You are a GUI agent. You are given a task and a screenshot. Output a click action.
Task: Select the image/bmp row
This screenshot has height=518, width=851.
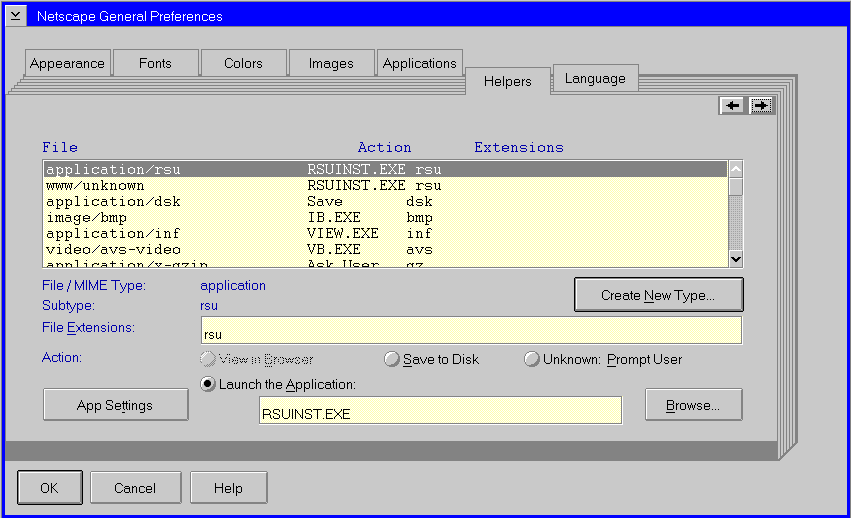coord(385,218)
